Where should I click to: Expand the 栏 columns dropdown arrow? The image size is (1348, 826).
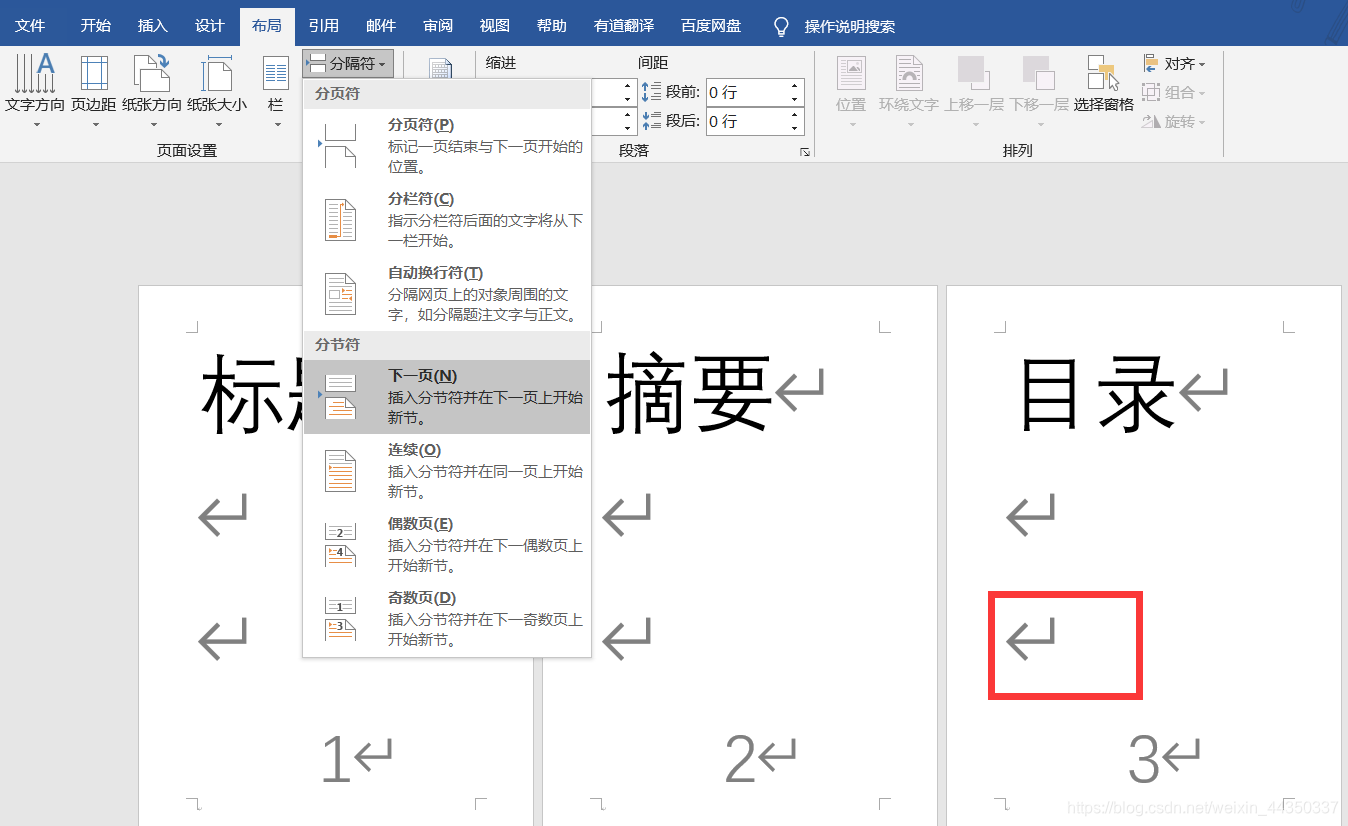pos(277,125)
